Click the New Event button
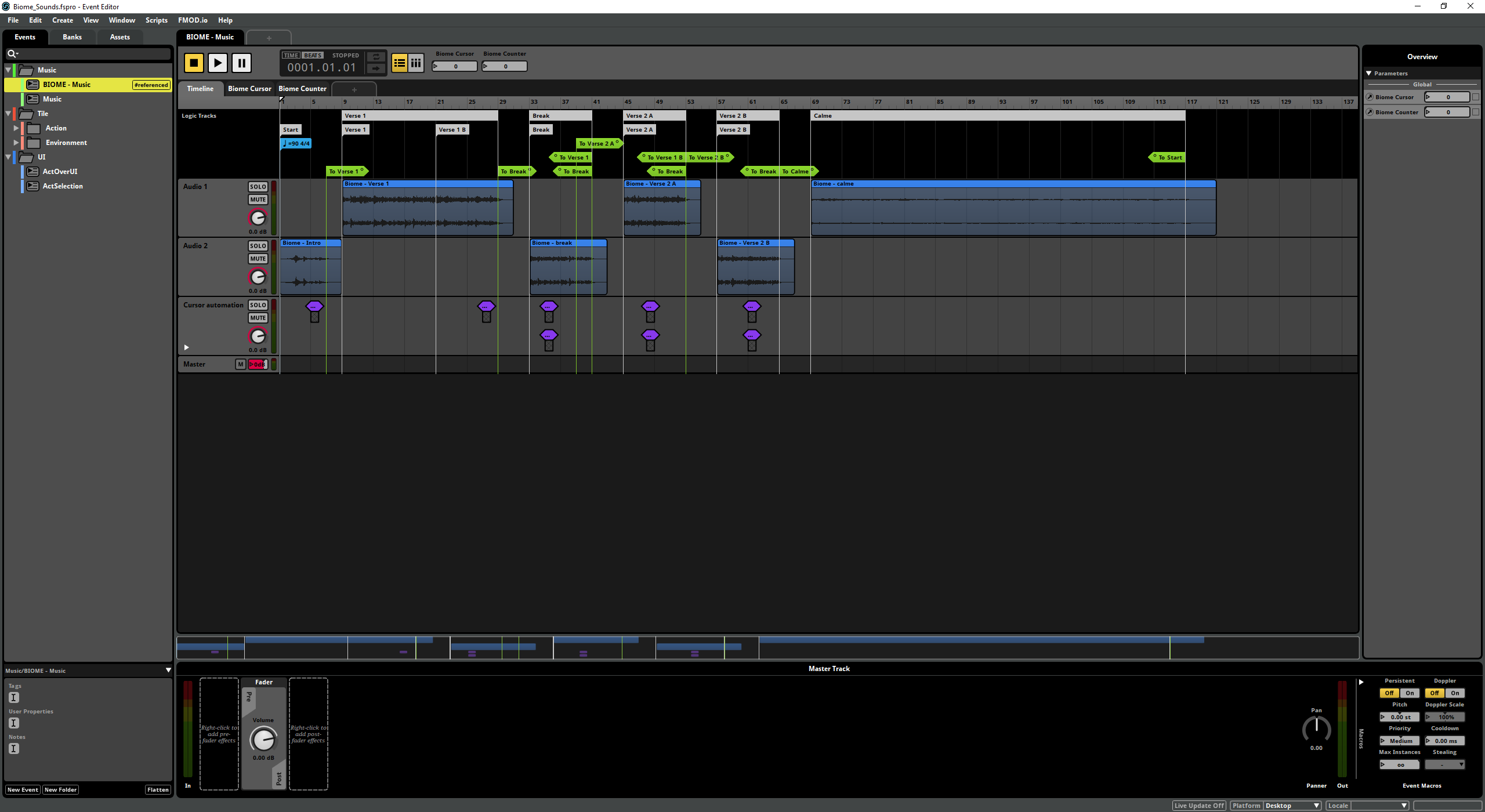Viewport: 1485px width, 812px height. 23,789
